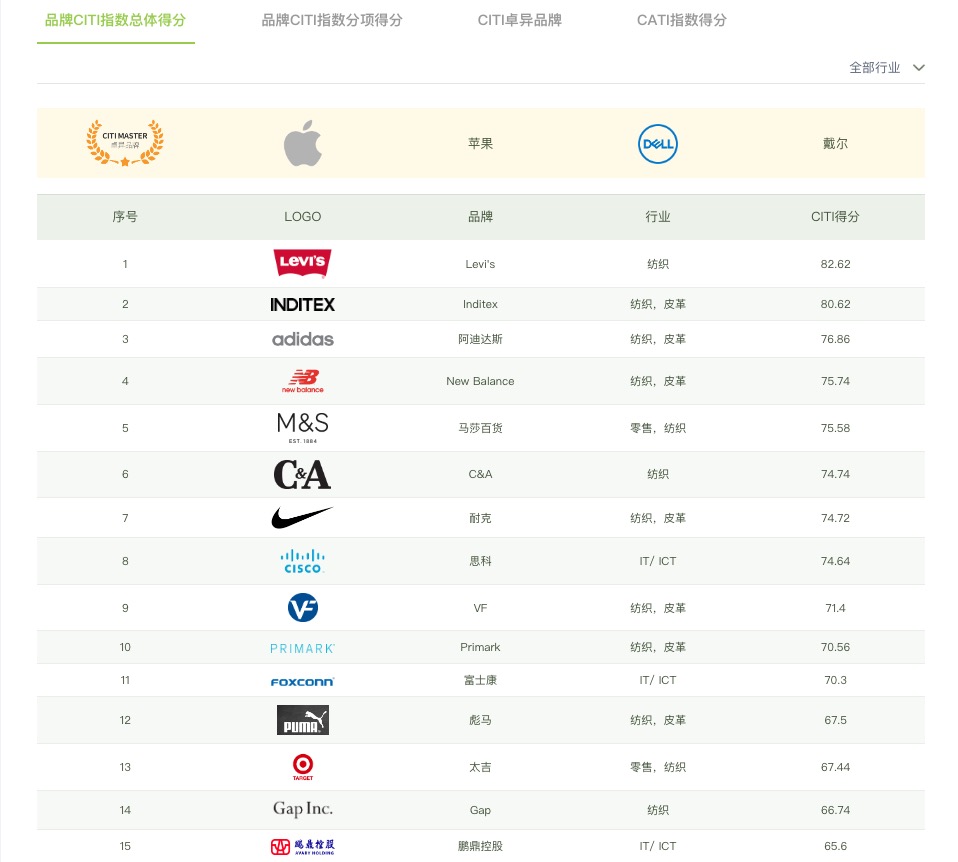Go to the CATI指数得分 tab
Image resolution: width=958 pixels, height=862 pixels.
click(682, 20)
